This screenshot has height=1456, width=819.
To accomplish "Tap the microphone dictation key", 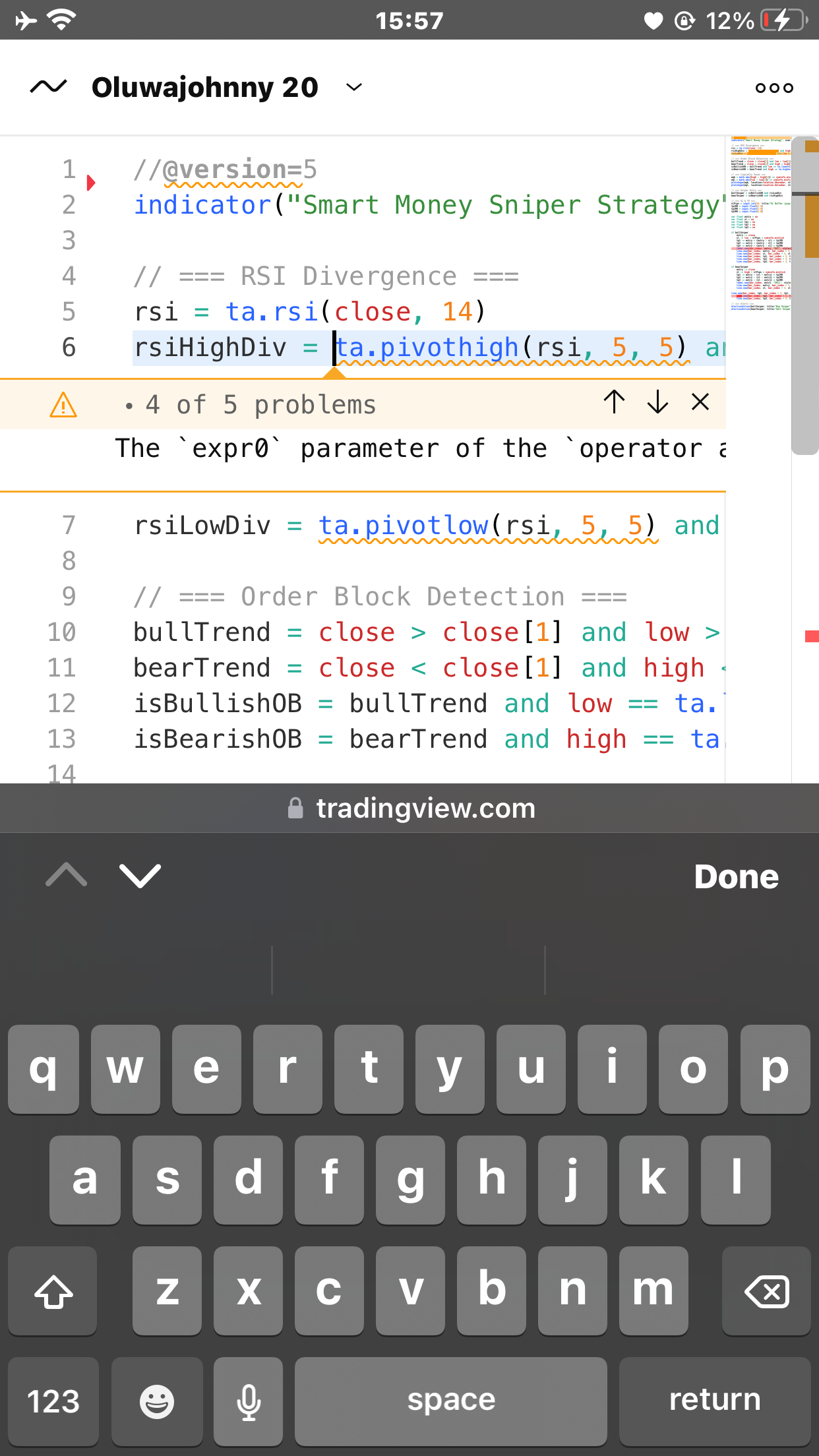I will (249, 1401).
